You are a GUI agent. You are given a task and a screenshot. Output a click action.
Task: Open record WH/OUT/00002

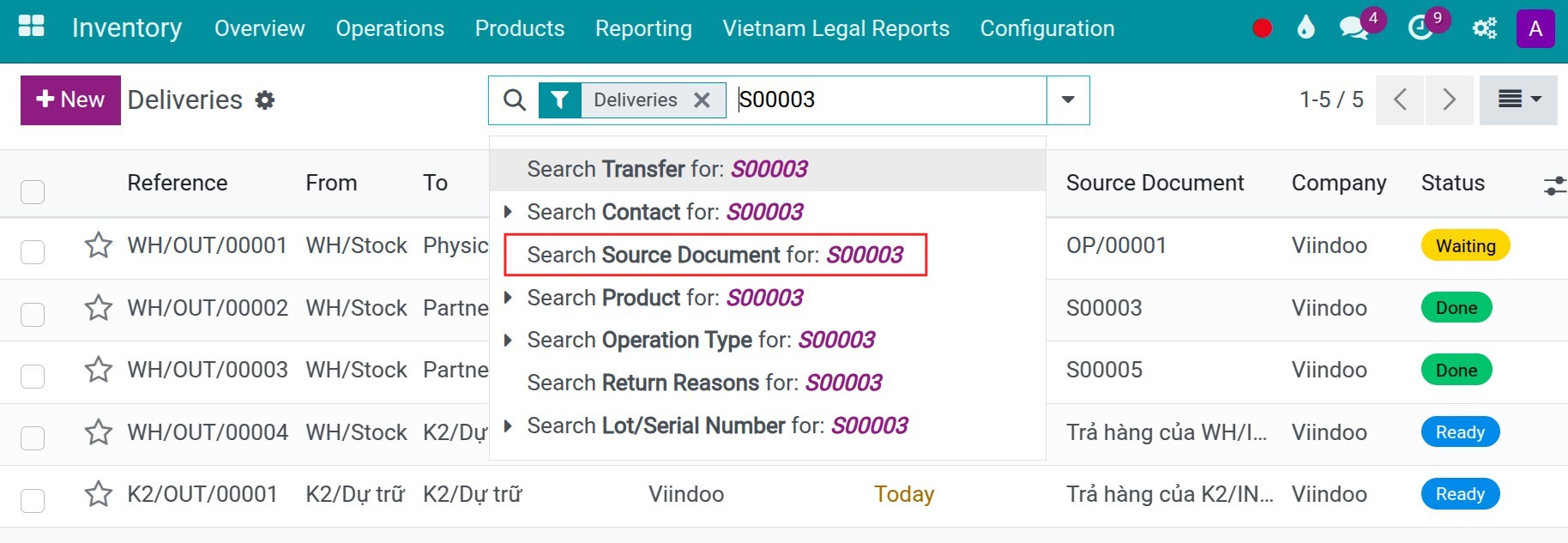[x=208, y=308]
